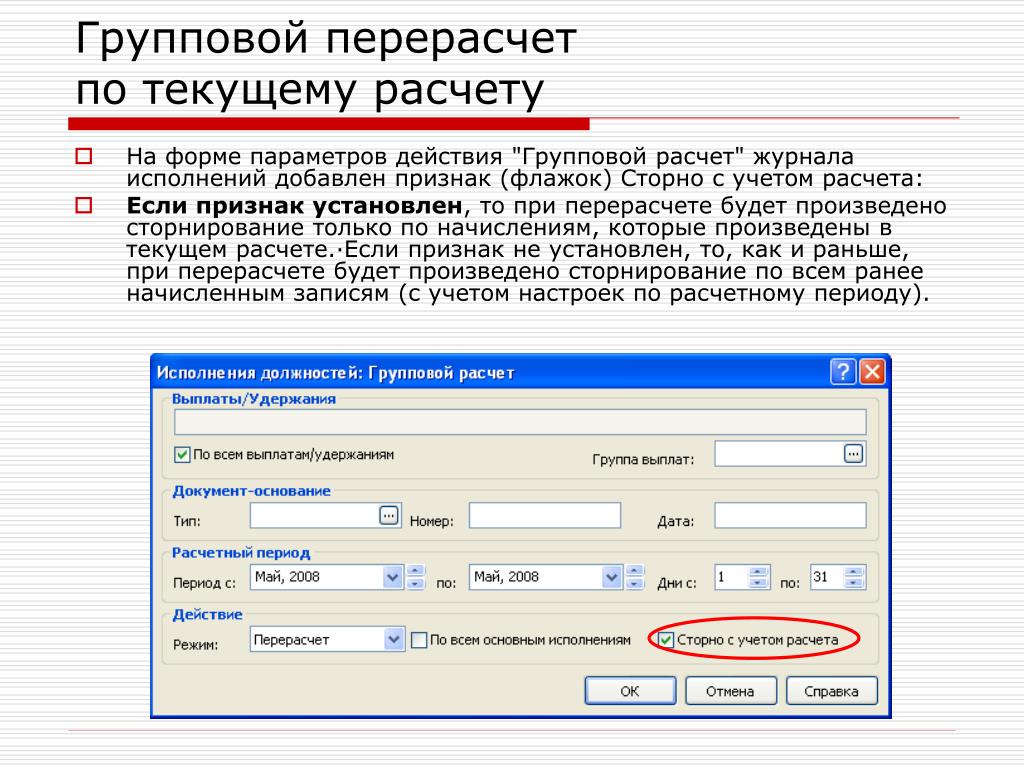Uncheck Сторно с учетом расчета checkbox

(665, 640)
